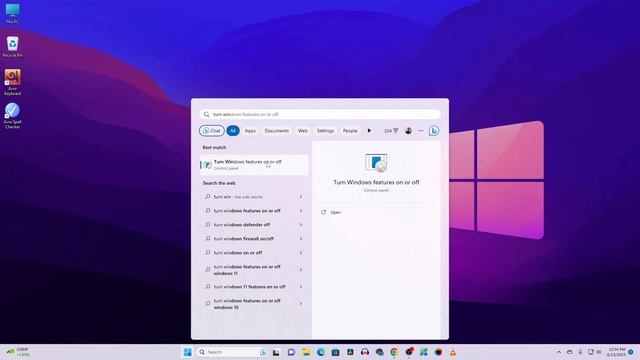Launch Google Chrome from the taskbar
Viewport: 640px width, 360px height.
click(x=394, y=352)
